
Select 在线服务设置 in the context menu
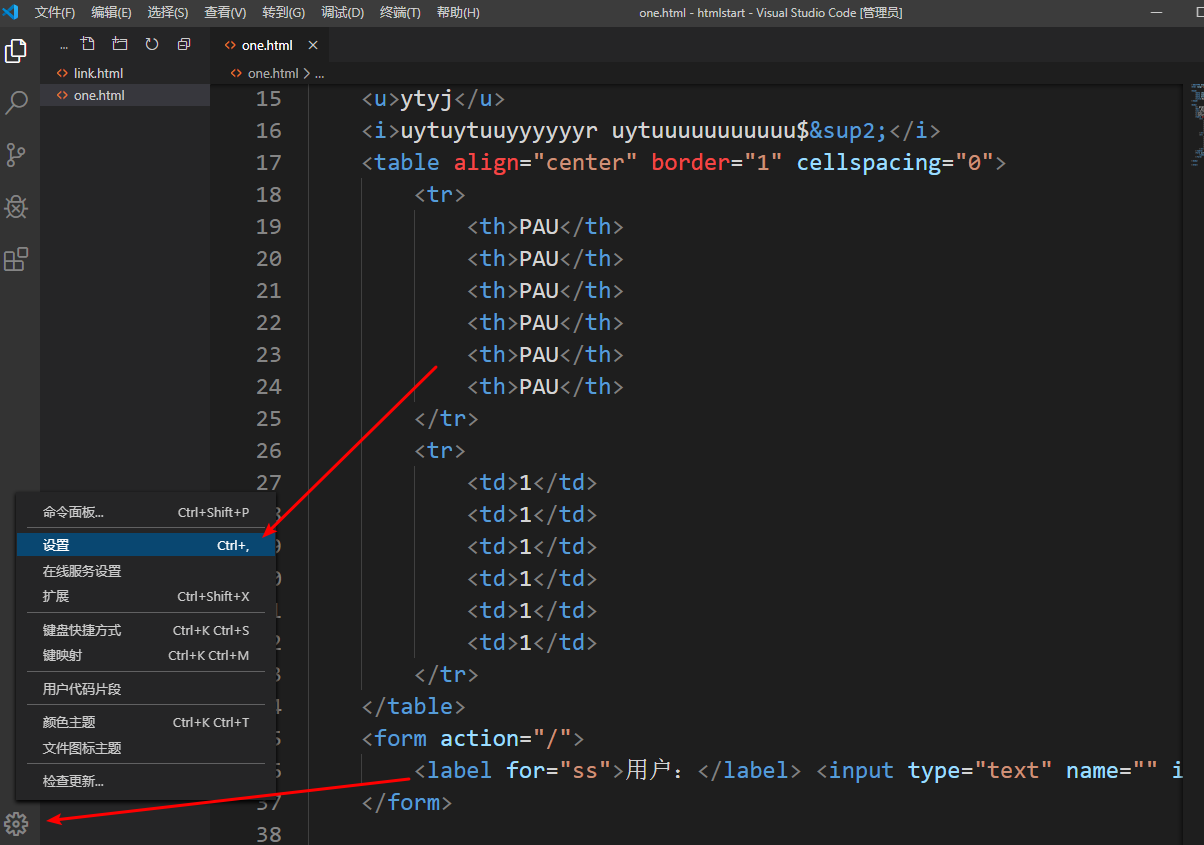pyautogui.click(x=146, y=571)
